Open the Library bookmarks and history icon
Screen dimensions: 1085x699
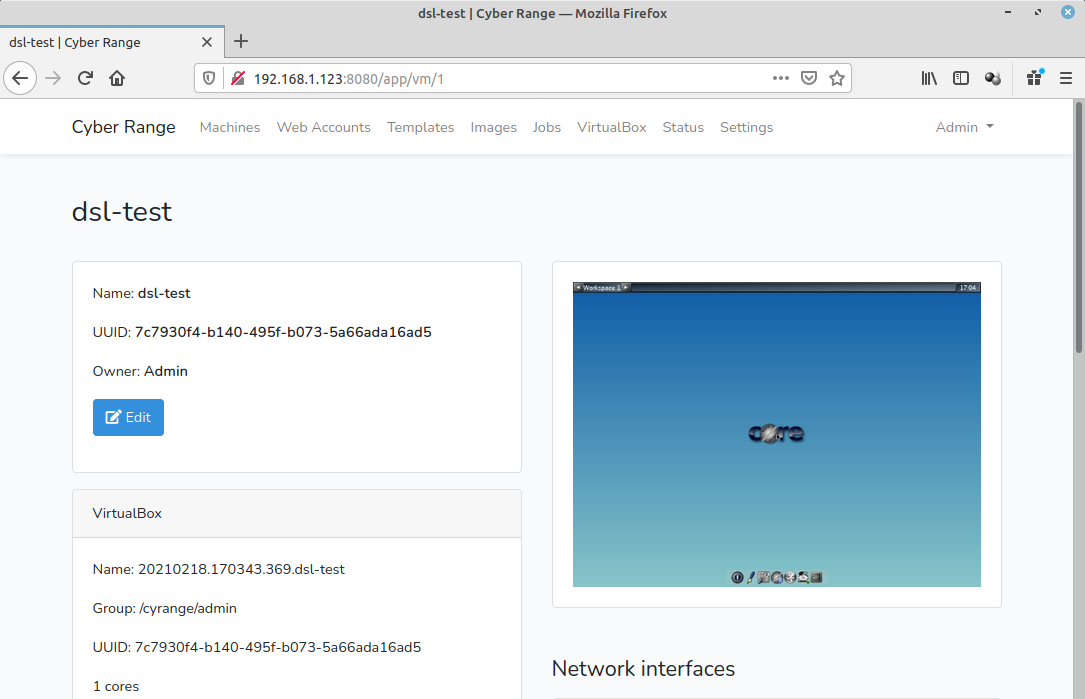(x=929, y=78)
